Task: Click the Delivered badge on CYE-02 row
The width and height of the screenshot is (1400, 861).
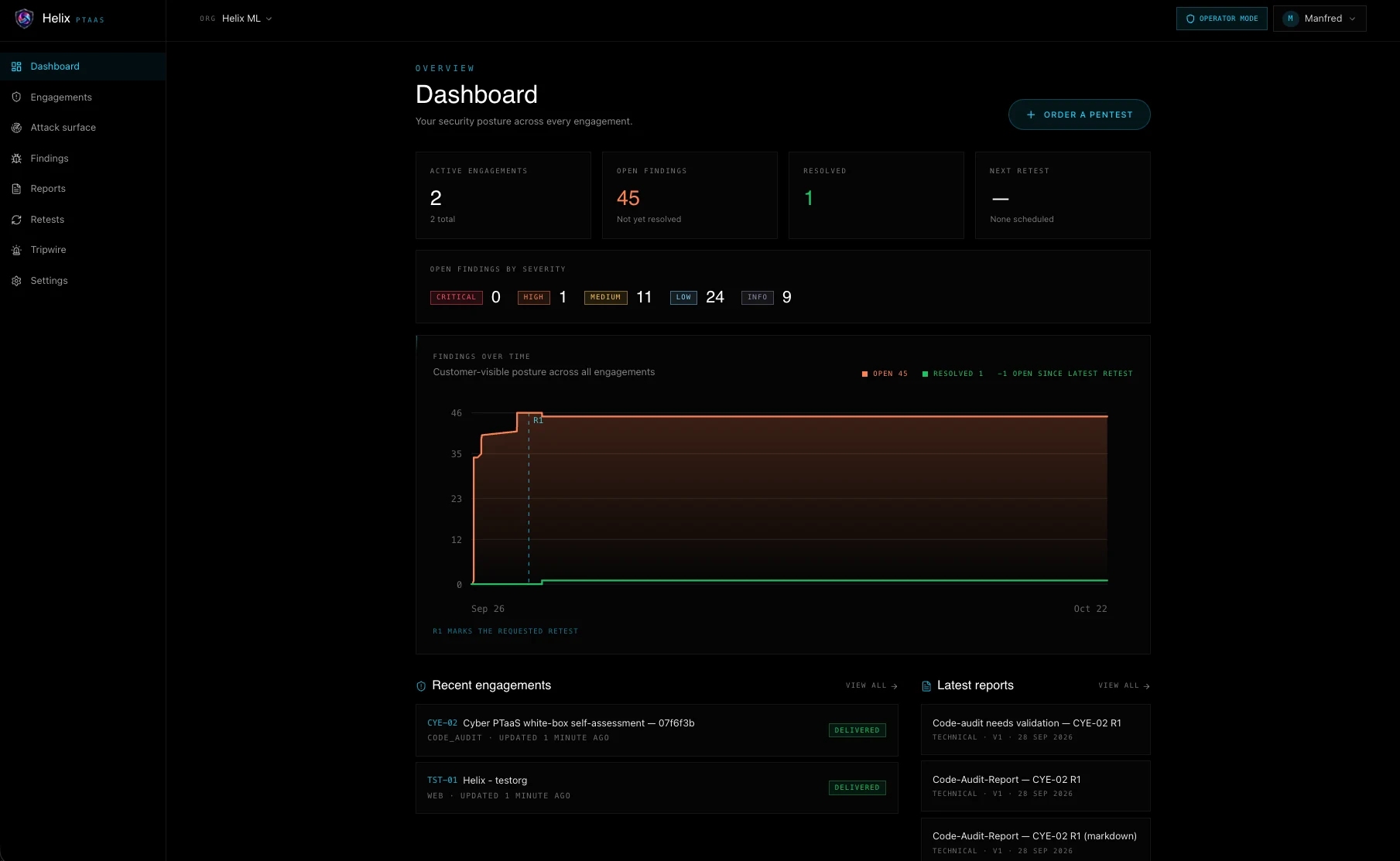Action: pos(857,730)
